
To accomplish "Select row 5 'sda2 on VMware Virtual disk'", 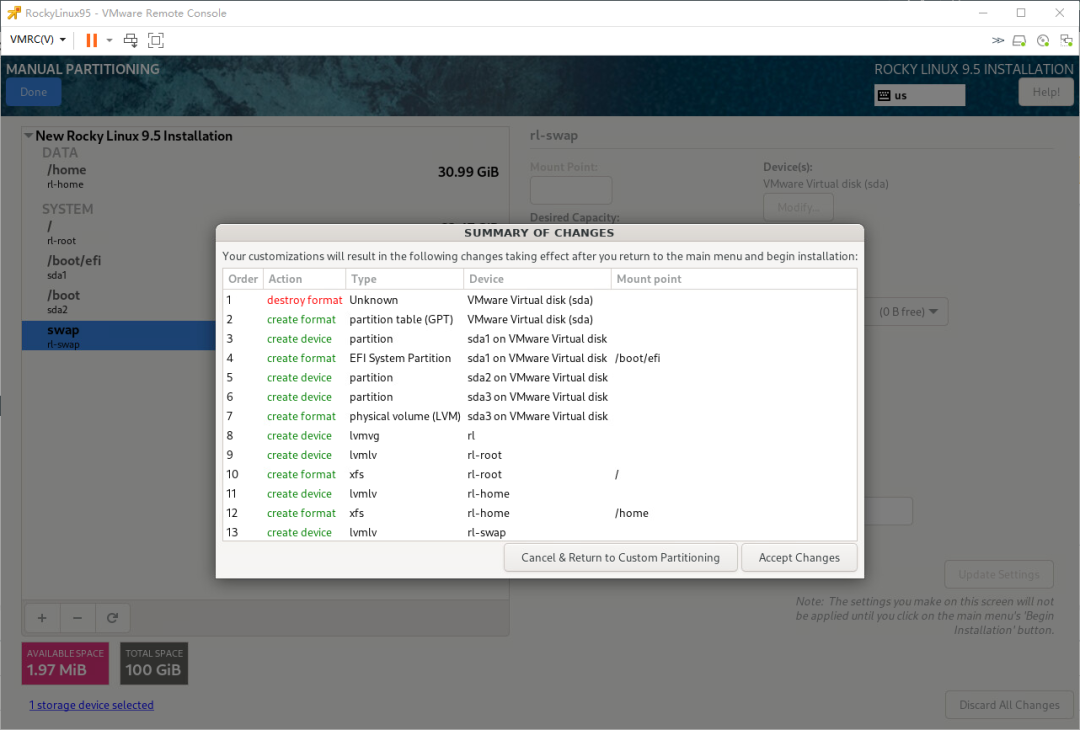I will (537, 377).
